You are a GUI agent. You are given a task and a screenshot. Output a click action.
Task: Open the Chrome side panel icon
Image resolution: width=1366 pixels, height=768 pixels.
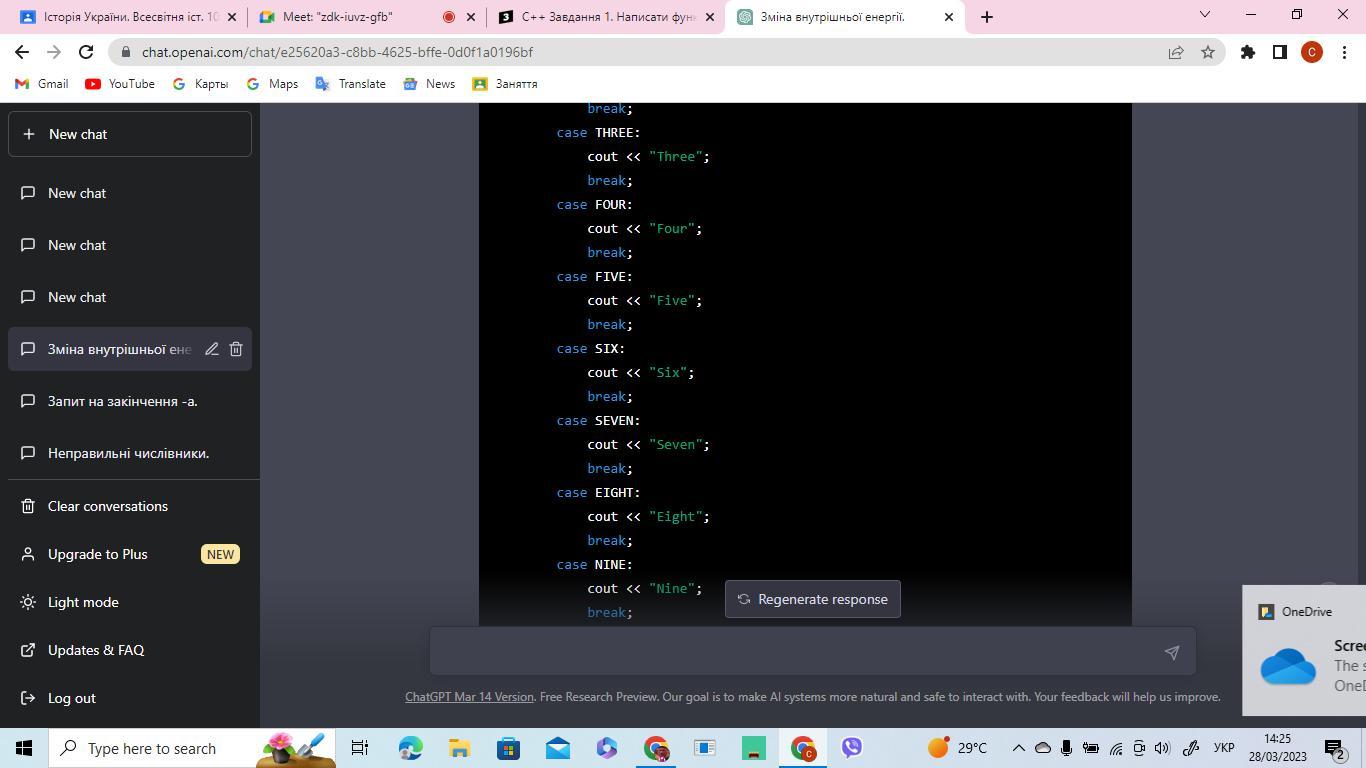tap(1279, 52)
